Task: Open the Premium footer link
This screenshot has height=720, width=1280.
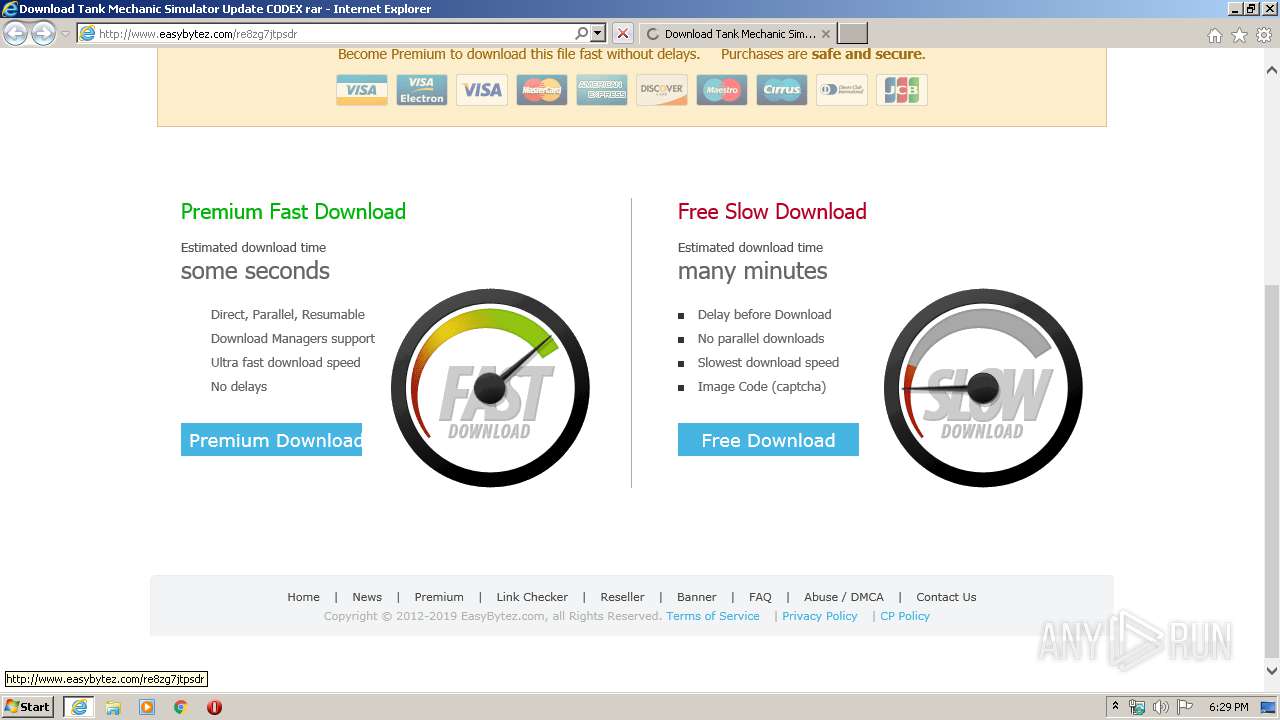Action: (439, 597)
